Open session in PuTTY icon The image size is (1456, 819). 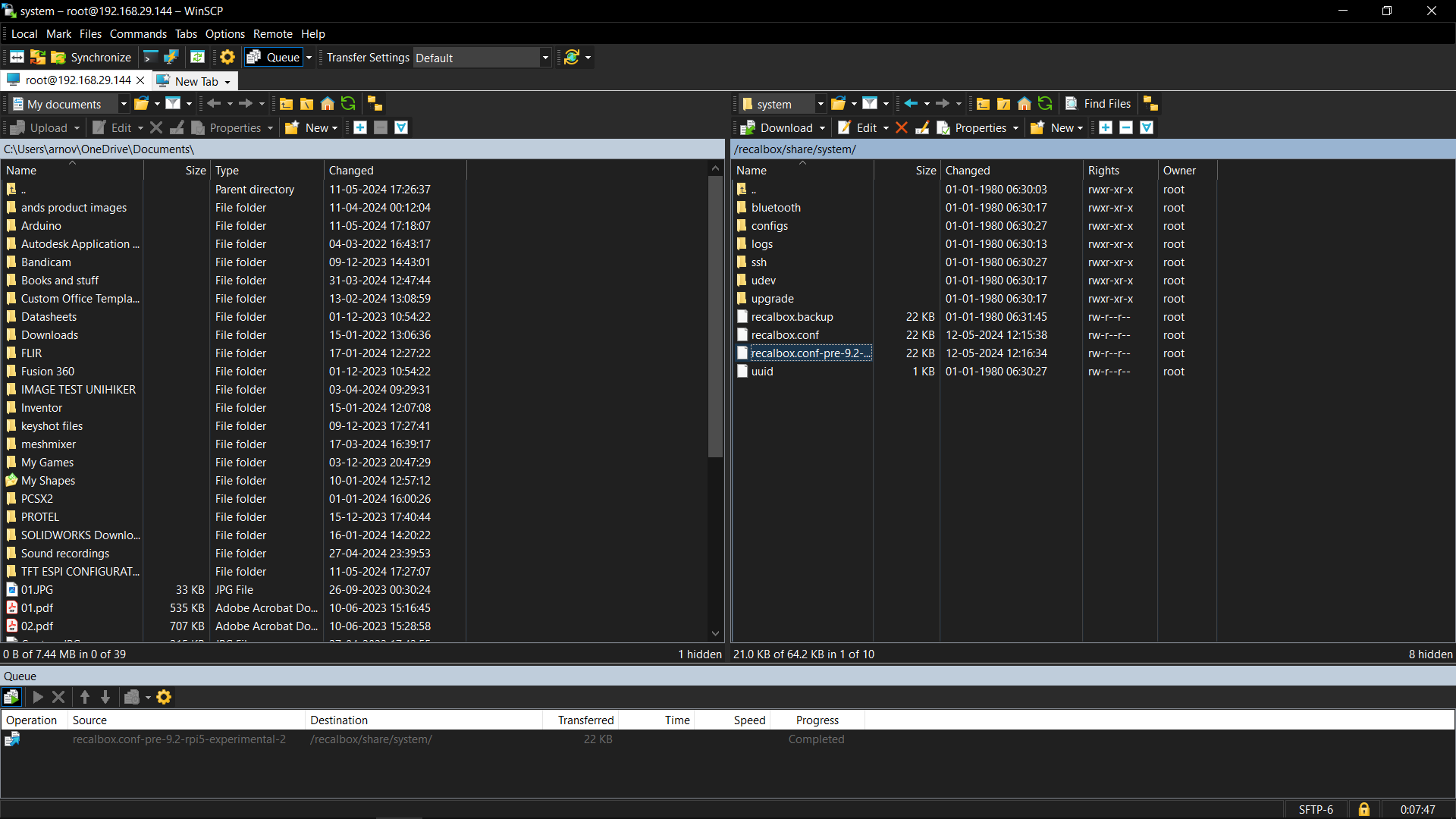[x=171, y=58]
